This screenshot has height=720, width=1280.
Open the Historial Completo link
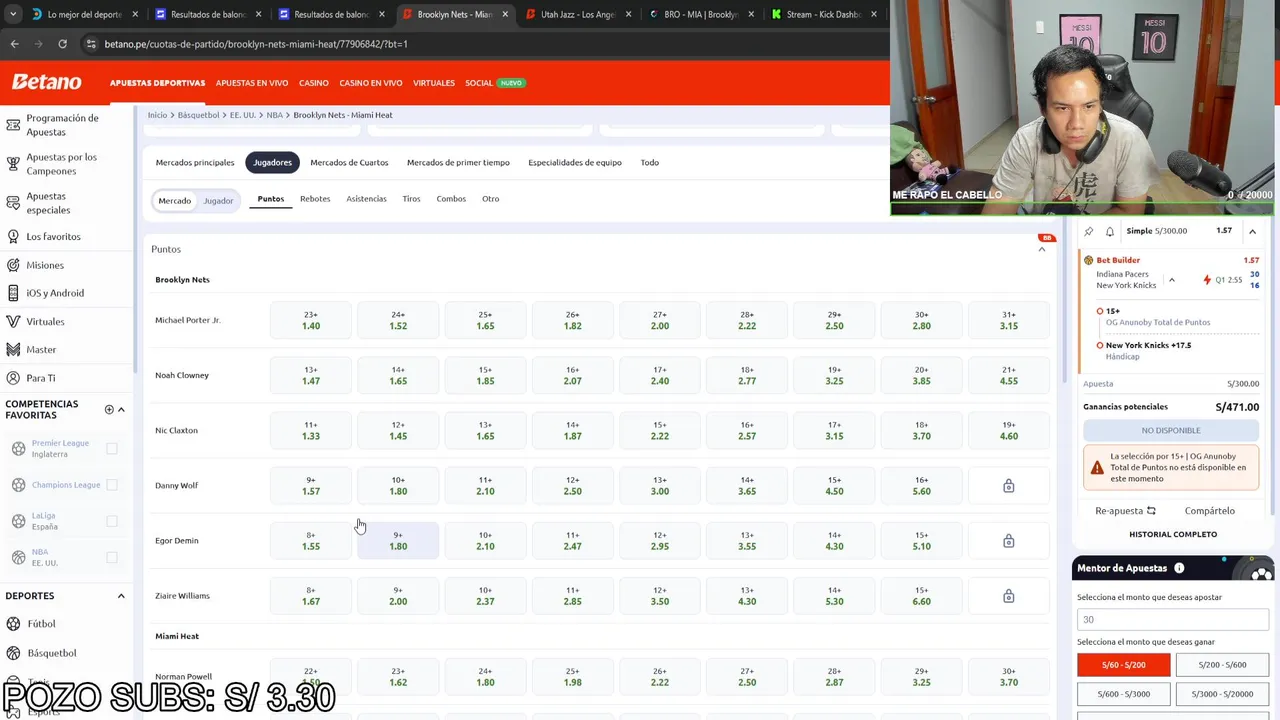click(1173, 534)
